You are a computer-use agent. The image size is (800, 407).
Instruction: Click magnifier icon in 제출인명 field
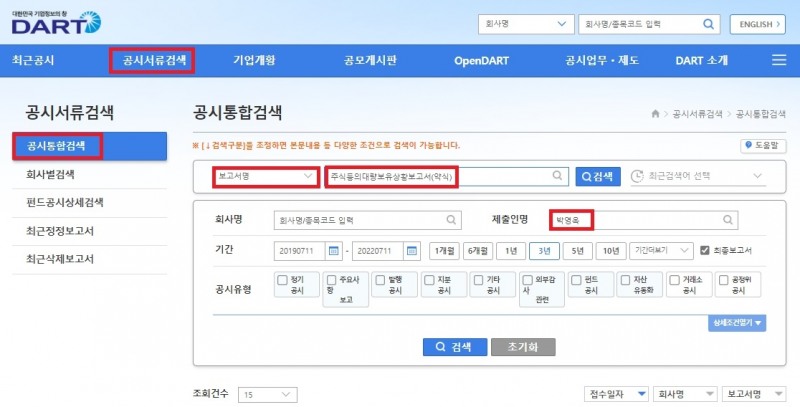pos(728,220)
